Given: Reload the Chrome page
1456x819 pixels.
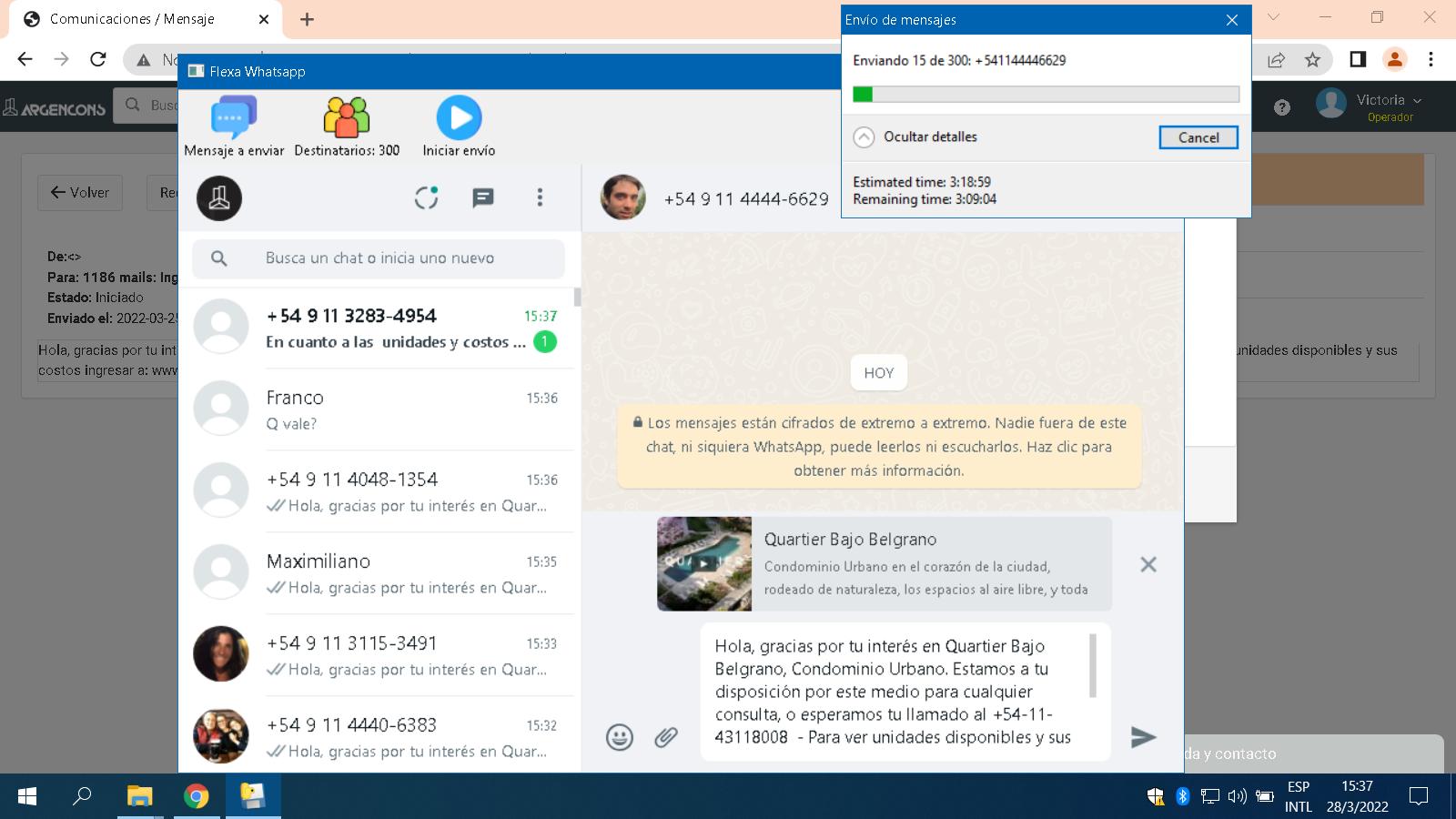Looking at the screenshot, I should point(98,59).
